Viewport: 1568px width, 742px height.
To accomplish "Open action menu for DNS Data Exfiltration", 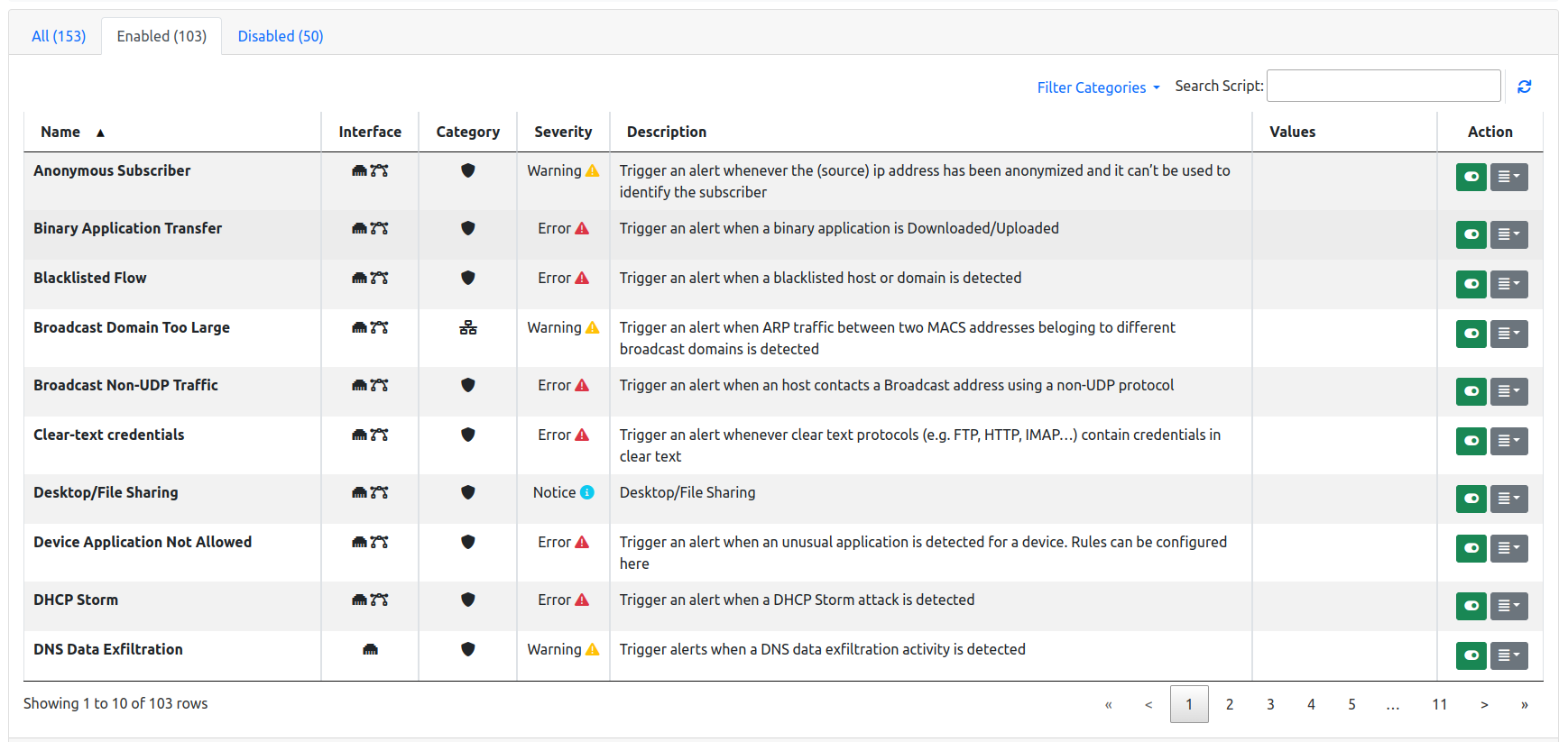I will pos(1508,655).
